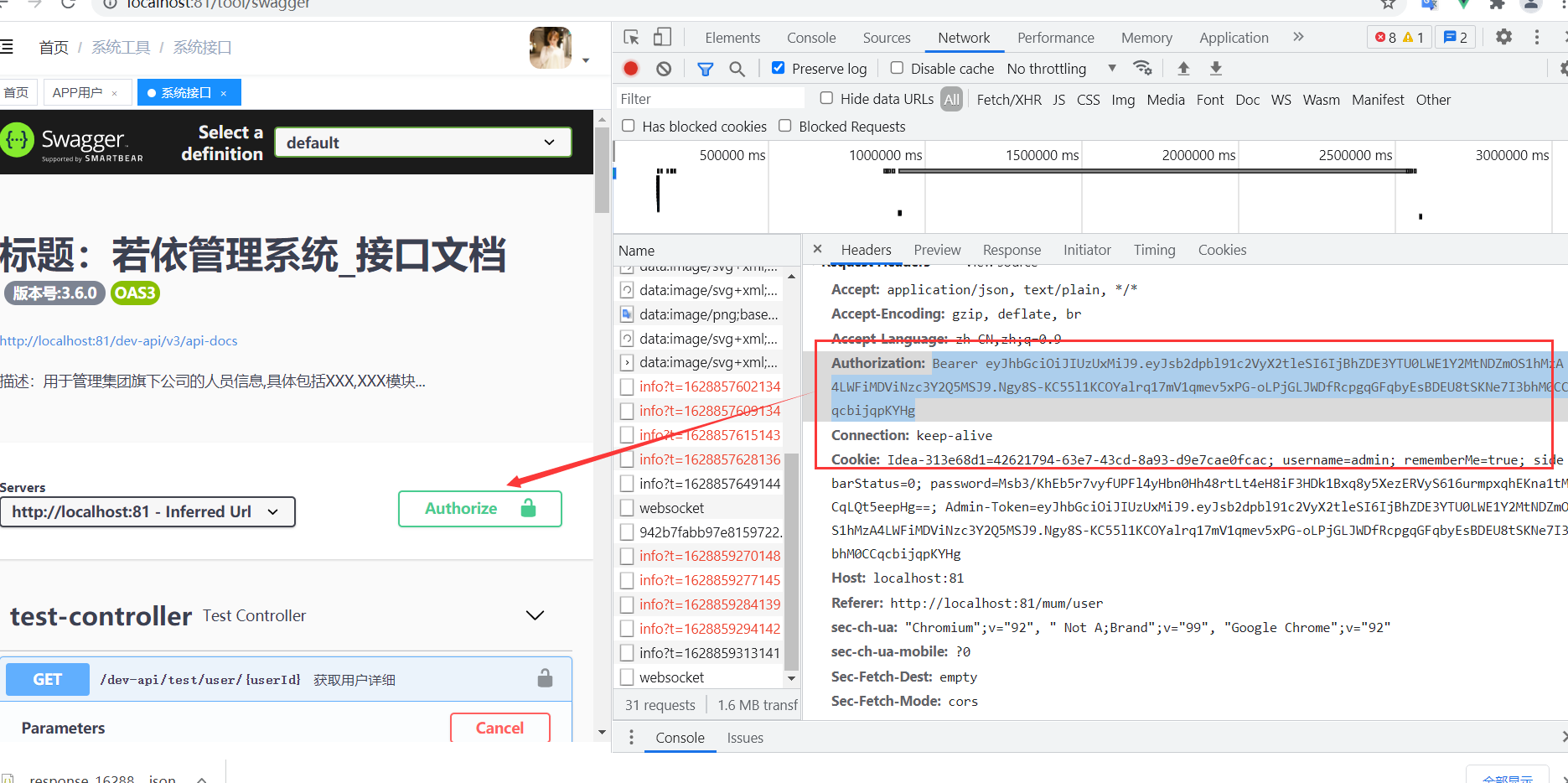Viewport: 1568px width, 783px height.
Task: Click the network Filter text input
Action: 711,99
